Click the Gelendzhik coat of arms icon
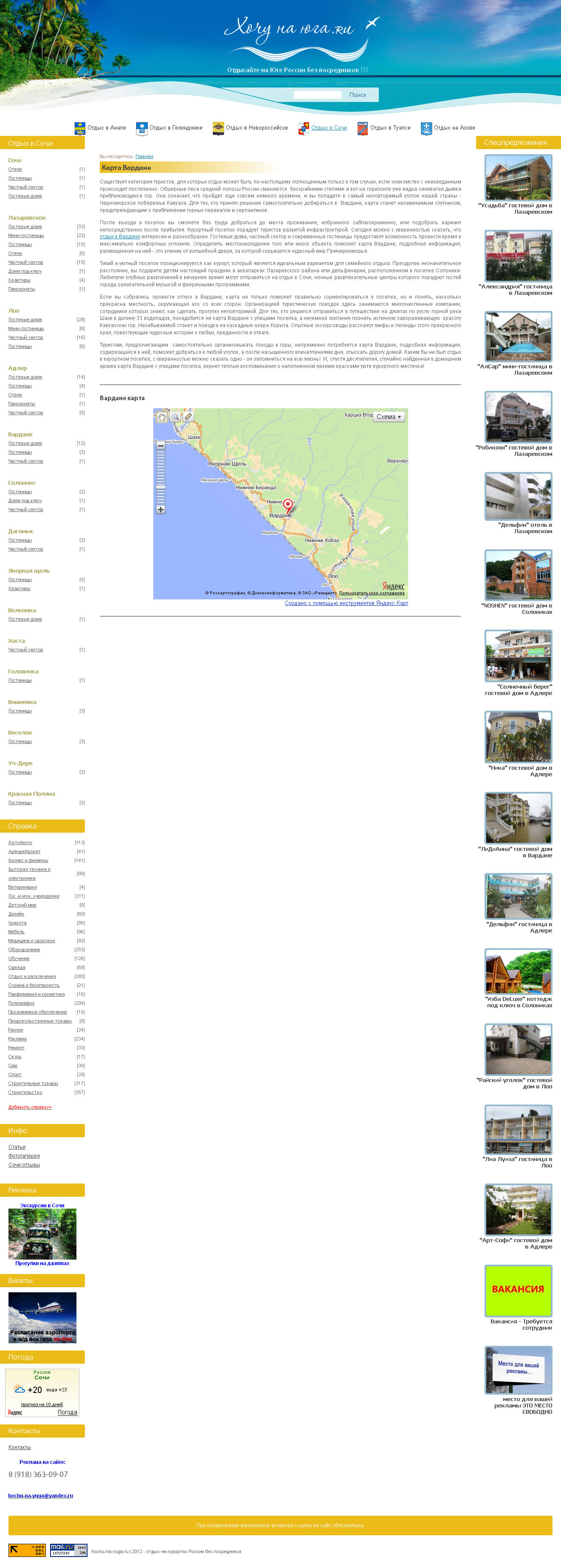561x1568 pixels. click(x=142, y=128)
